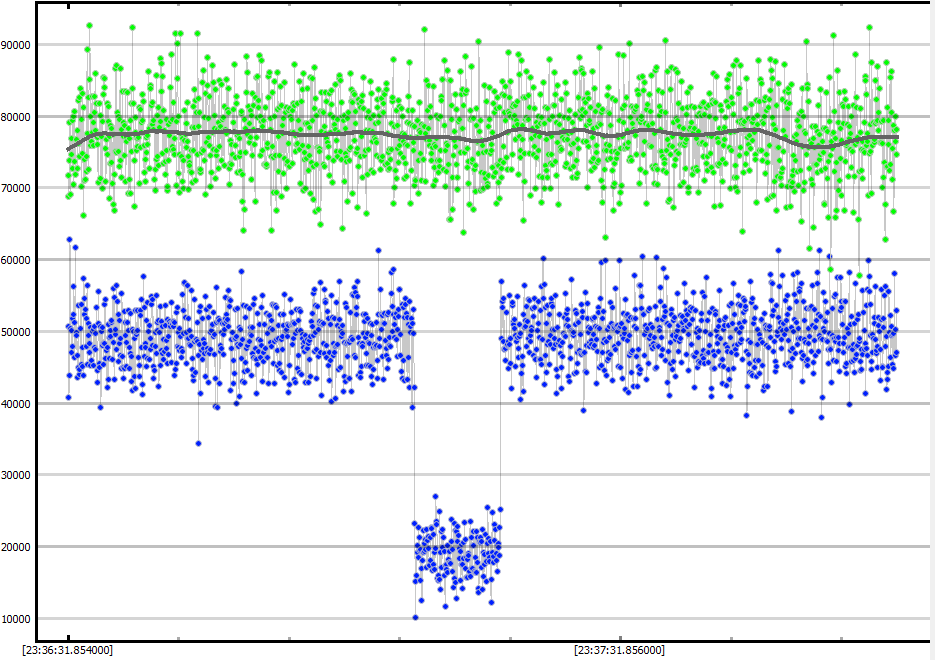The height and width of the screenshot is (660, 935).
Task: Click the 90000 y-axis label
Action: click(x=16, y=45)
